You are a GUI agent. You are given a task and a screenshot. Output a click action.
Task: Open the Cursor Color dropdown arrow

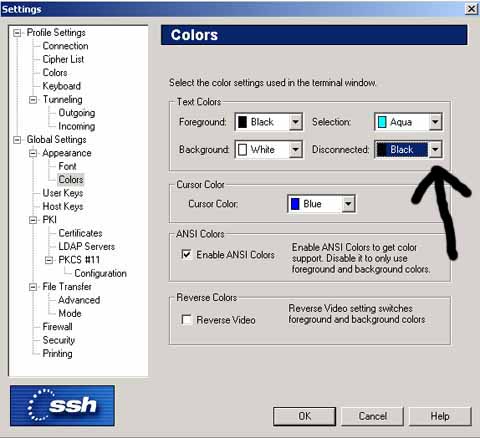(348, 204)
